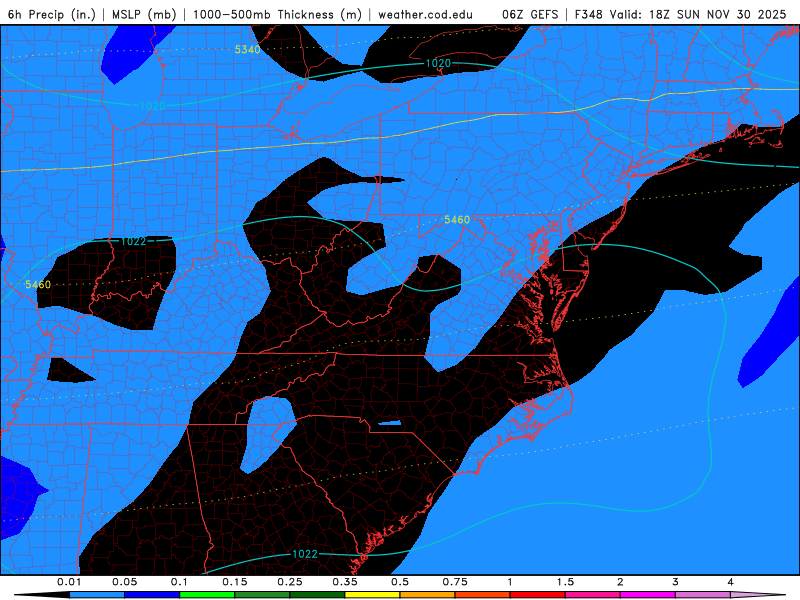The height and width of the screenshot is (600, 800).
Task: Click the 0.25 legend value
Action: (x=290, y=582)
